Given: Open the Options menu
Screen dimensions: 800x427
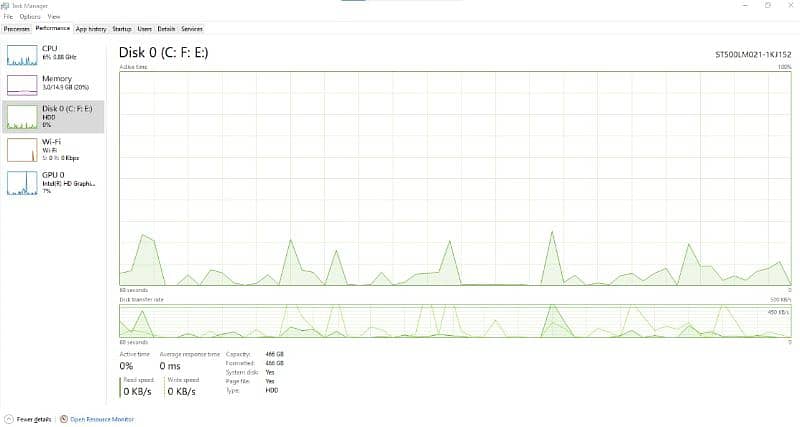Looking at the screenshot, I should (x=30, y=17).
